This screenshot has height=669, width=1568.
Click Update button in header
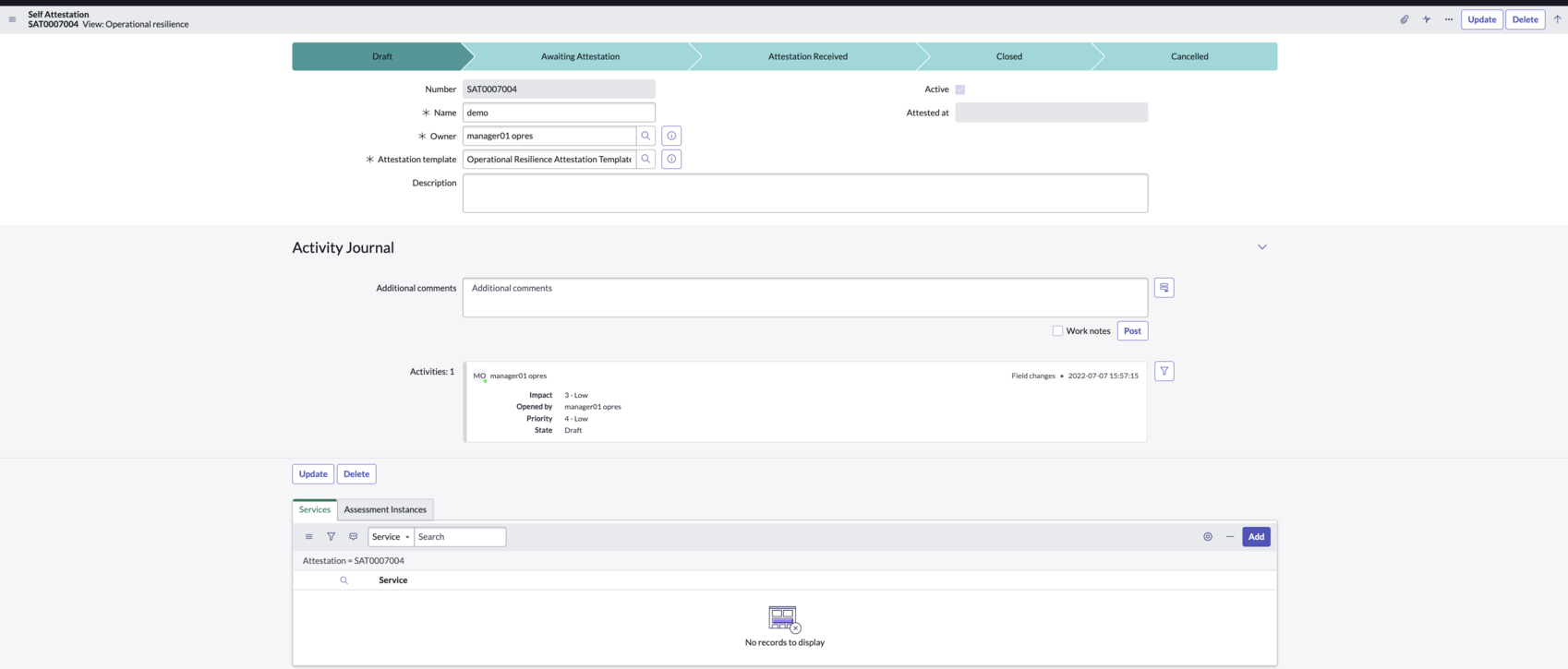coord(1481,19)
